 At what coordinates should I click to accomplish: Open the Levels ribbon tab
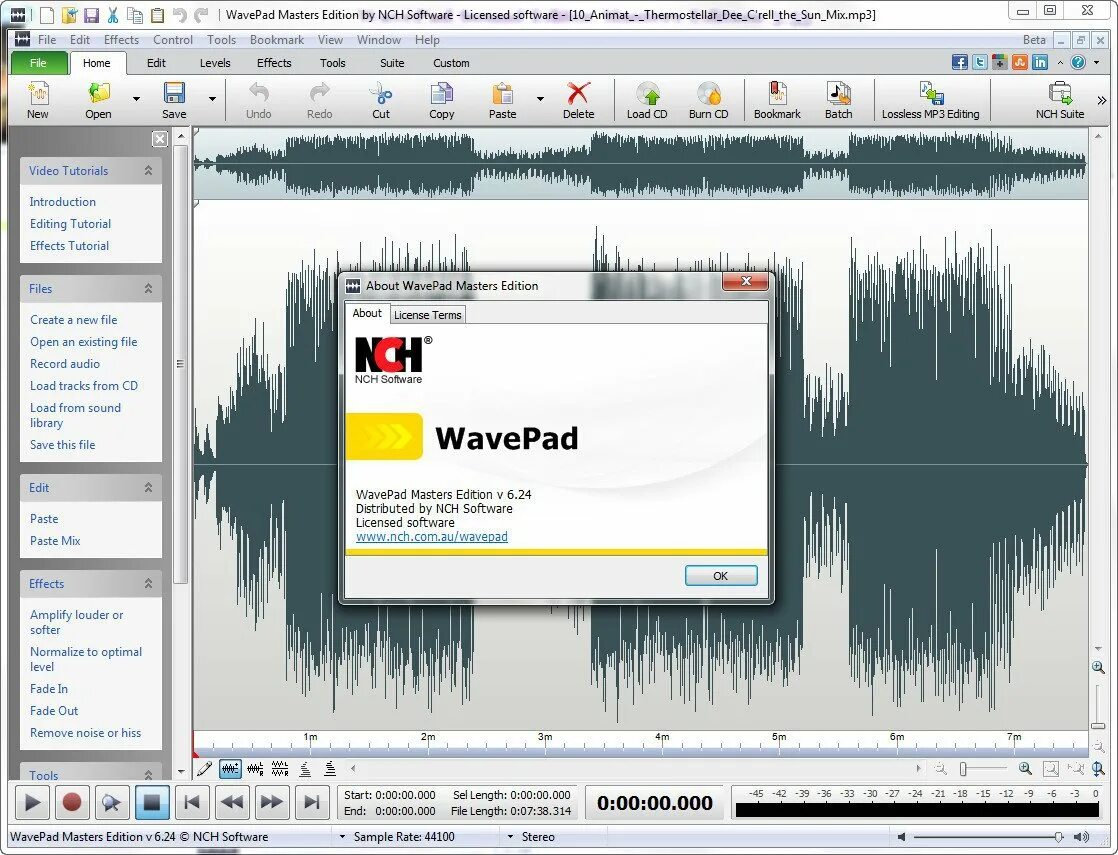pyautogui.click(x=215, y=63)
